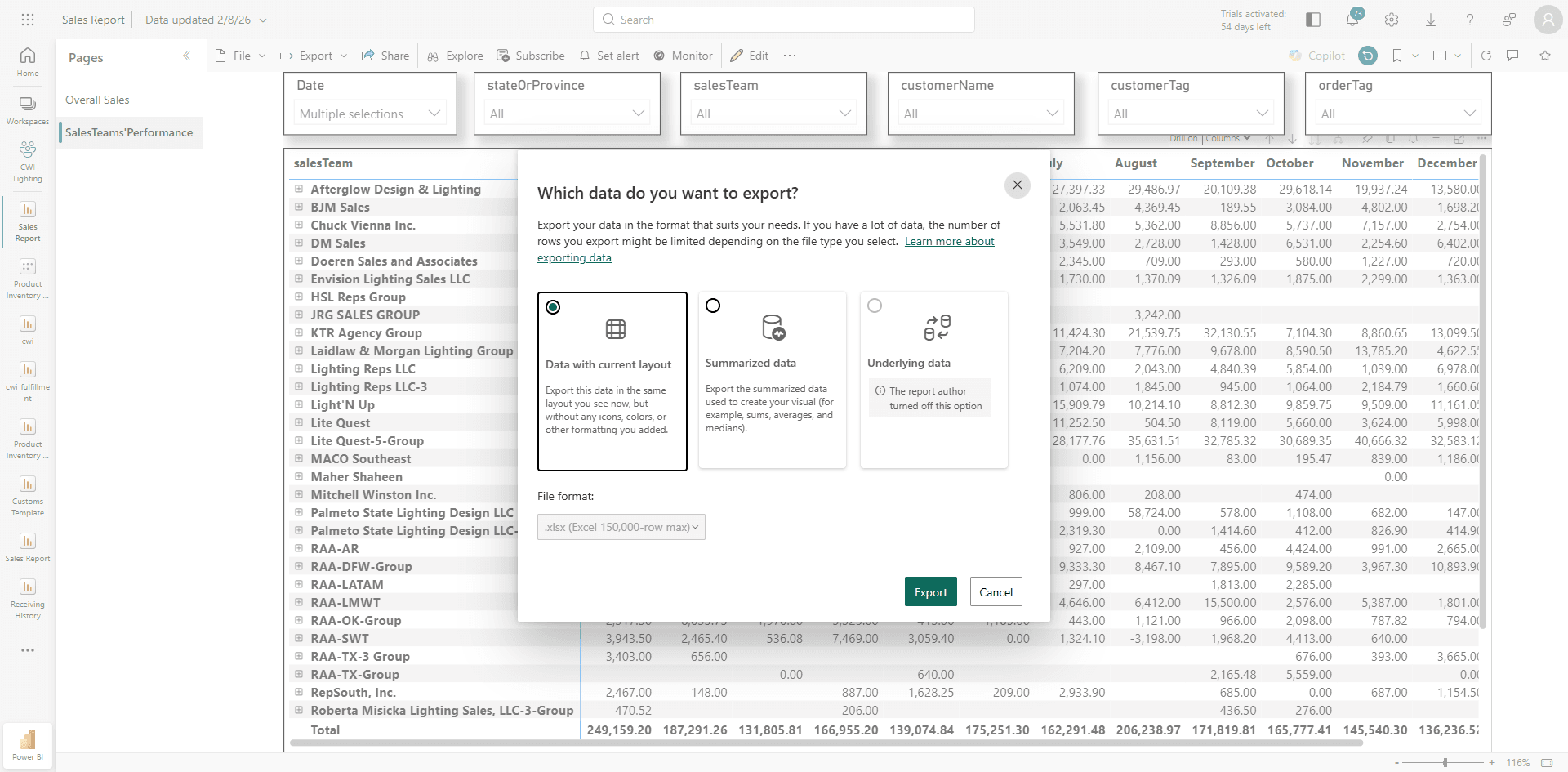This screenshot has height=772, width=1568.
Task: Open Workspaces in the left sidebar
Action: (28, 110)
